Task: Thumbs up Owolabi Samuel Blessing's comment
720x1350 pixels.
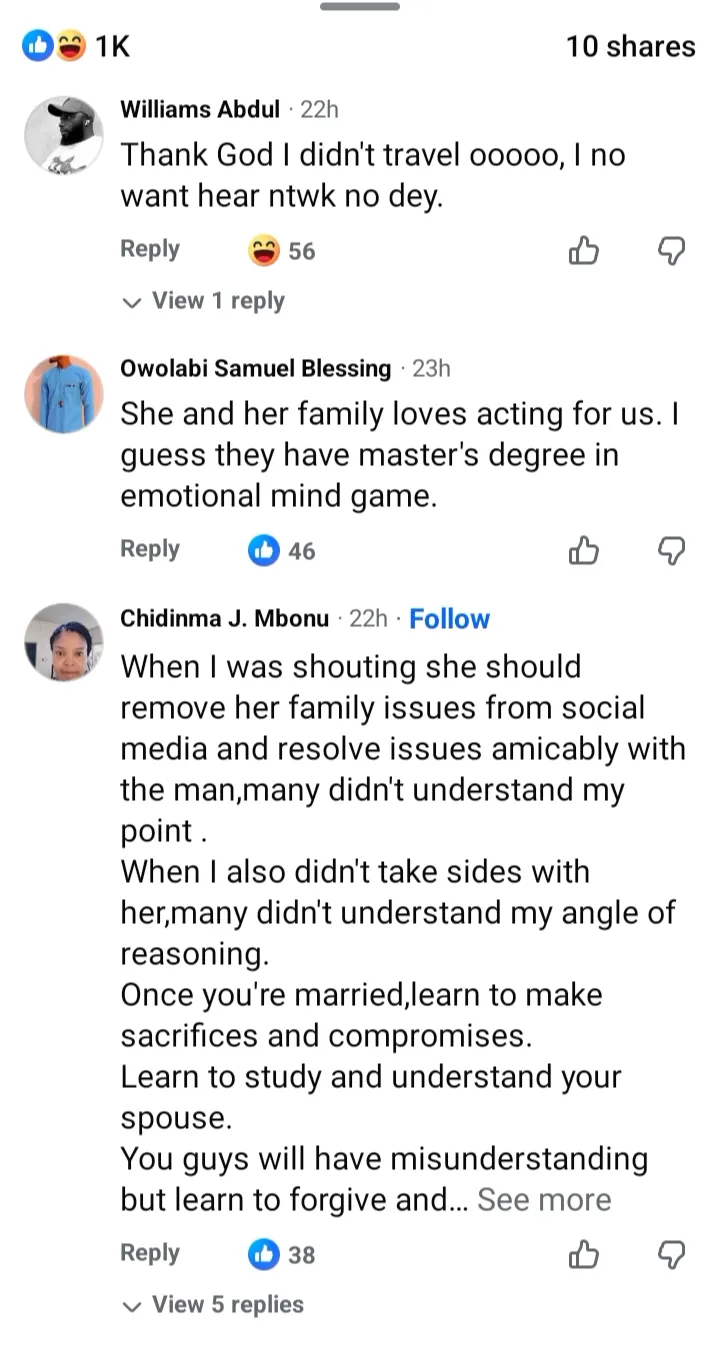Action: [584, 549]
